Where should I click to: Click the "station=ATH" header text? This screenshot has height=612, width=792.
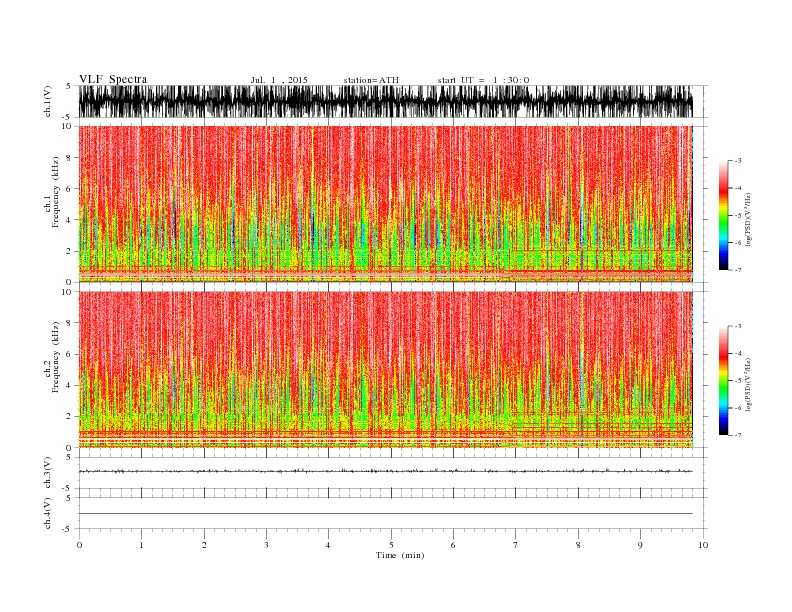[371, 80]
